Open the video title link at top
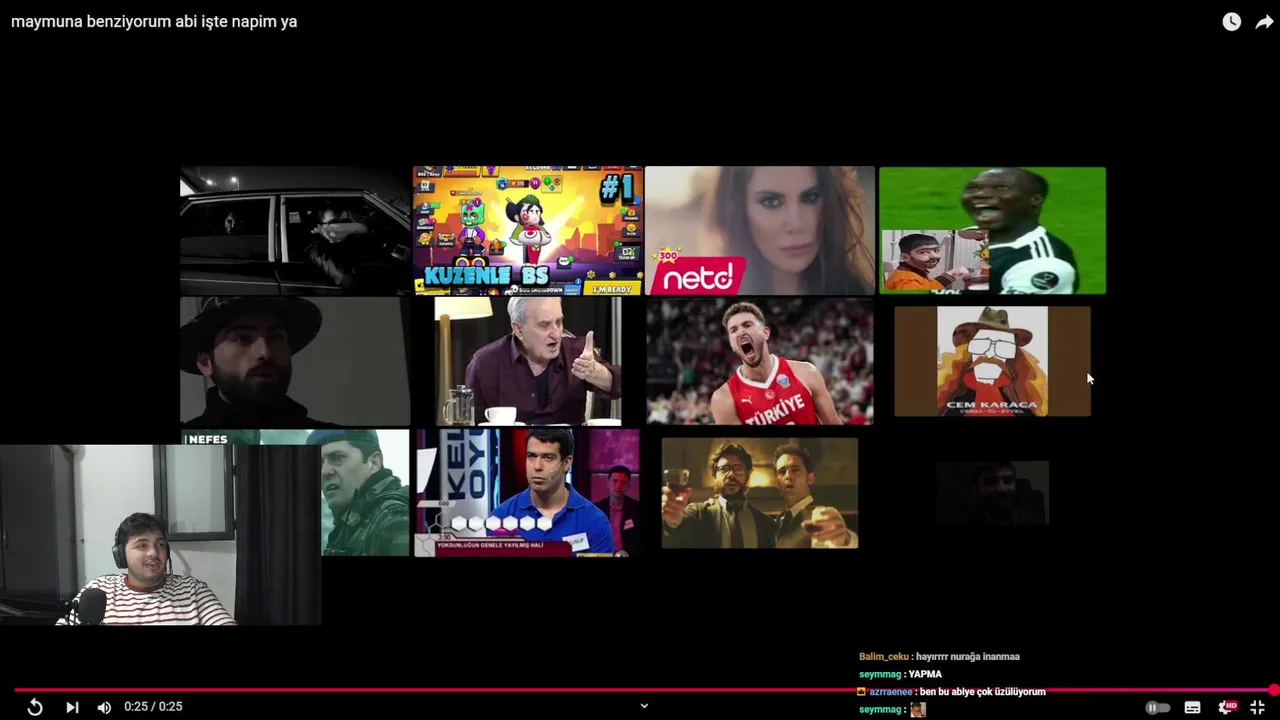Image resolution: width=1280 pixels, height=720 pixels. 154,21
